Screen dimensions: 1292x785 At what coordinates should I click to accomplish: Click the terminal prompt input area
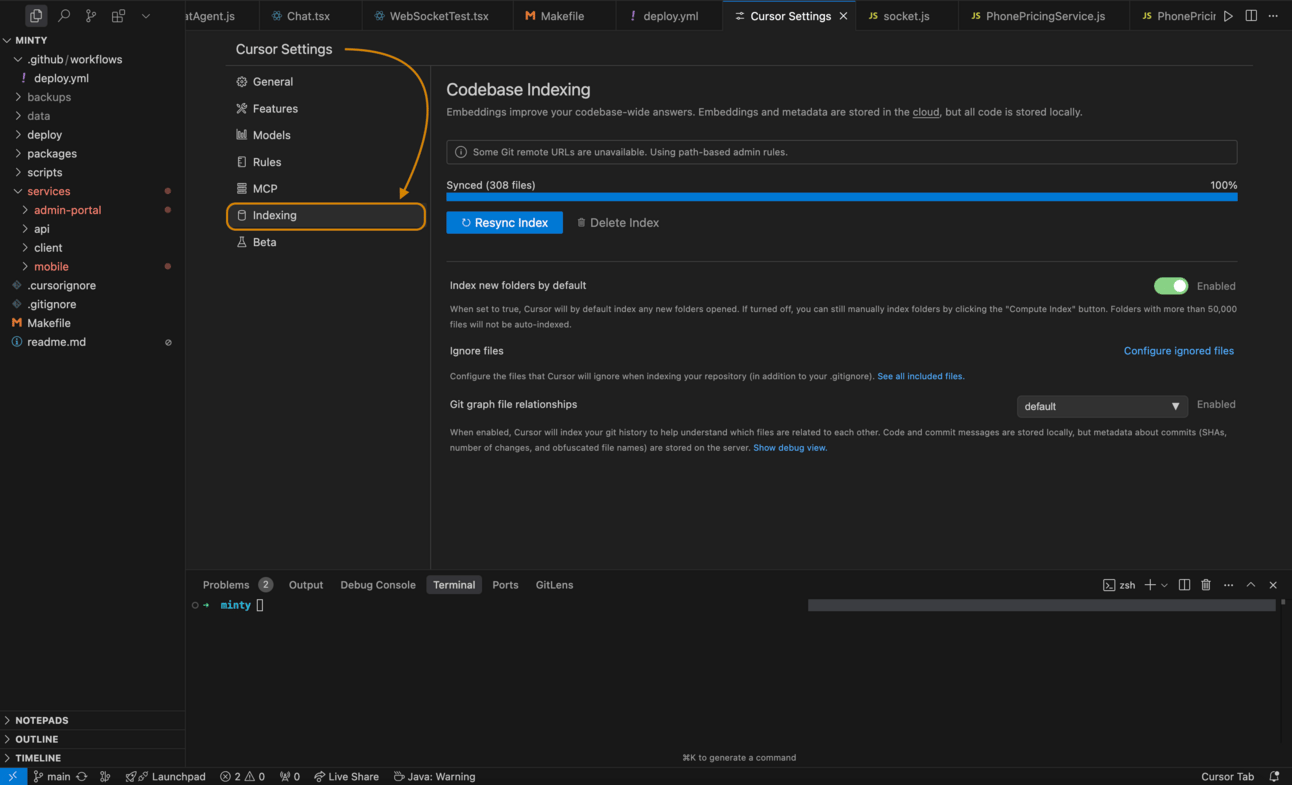tap(260, 605)
